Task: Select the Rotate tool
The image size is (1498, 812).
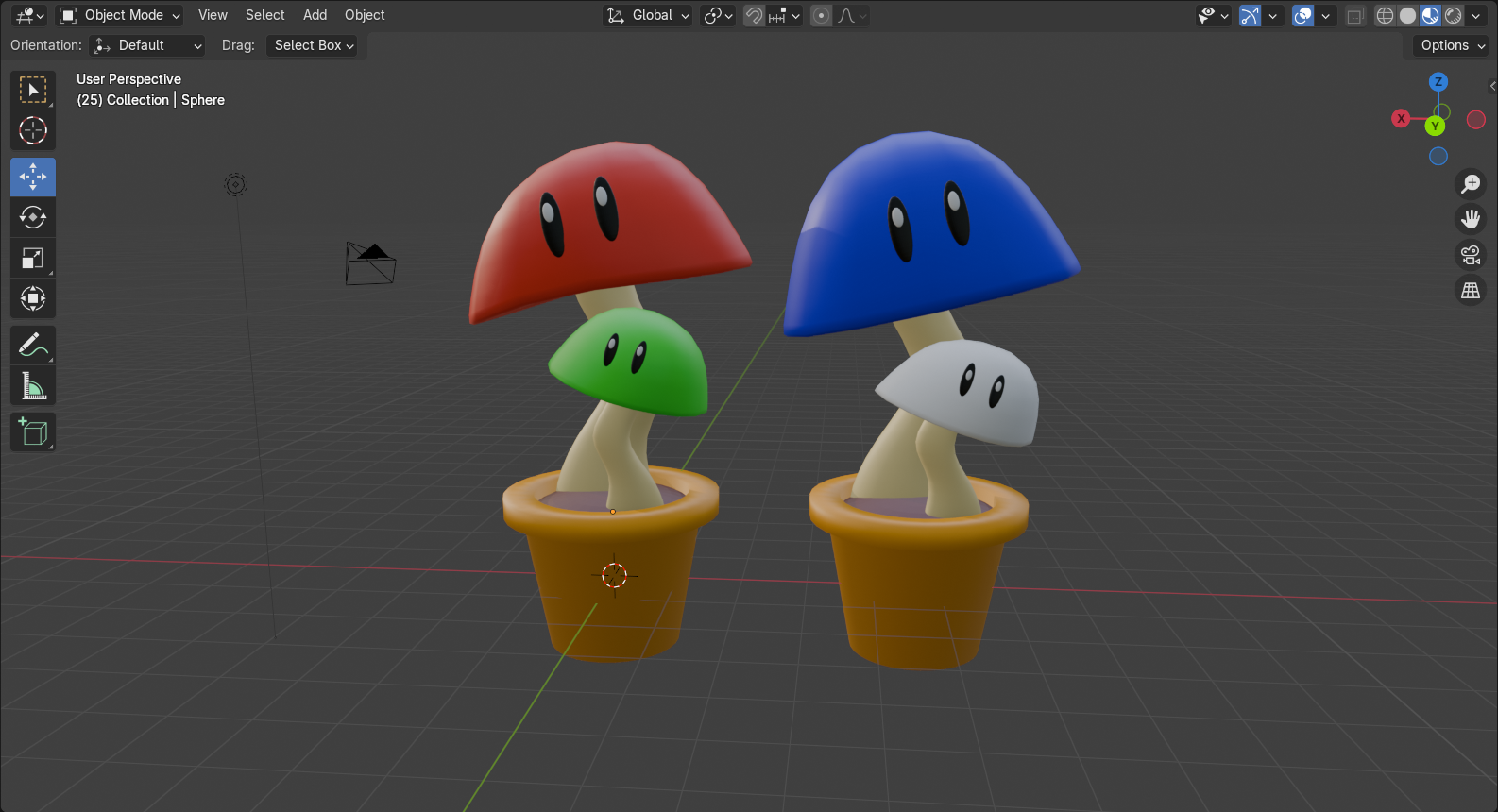Action: coord(33,217)
